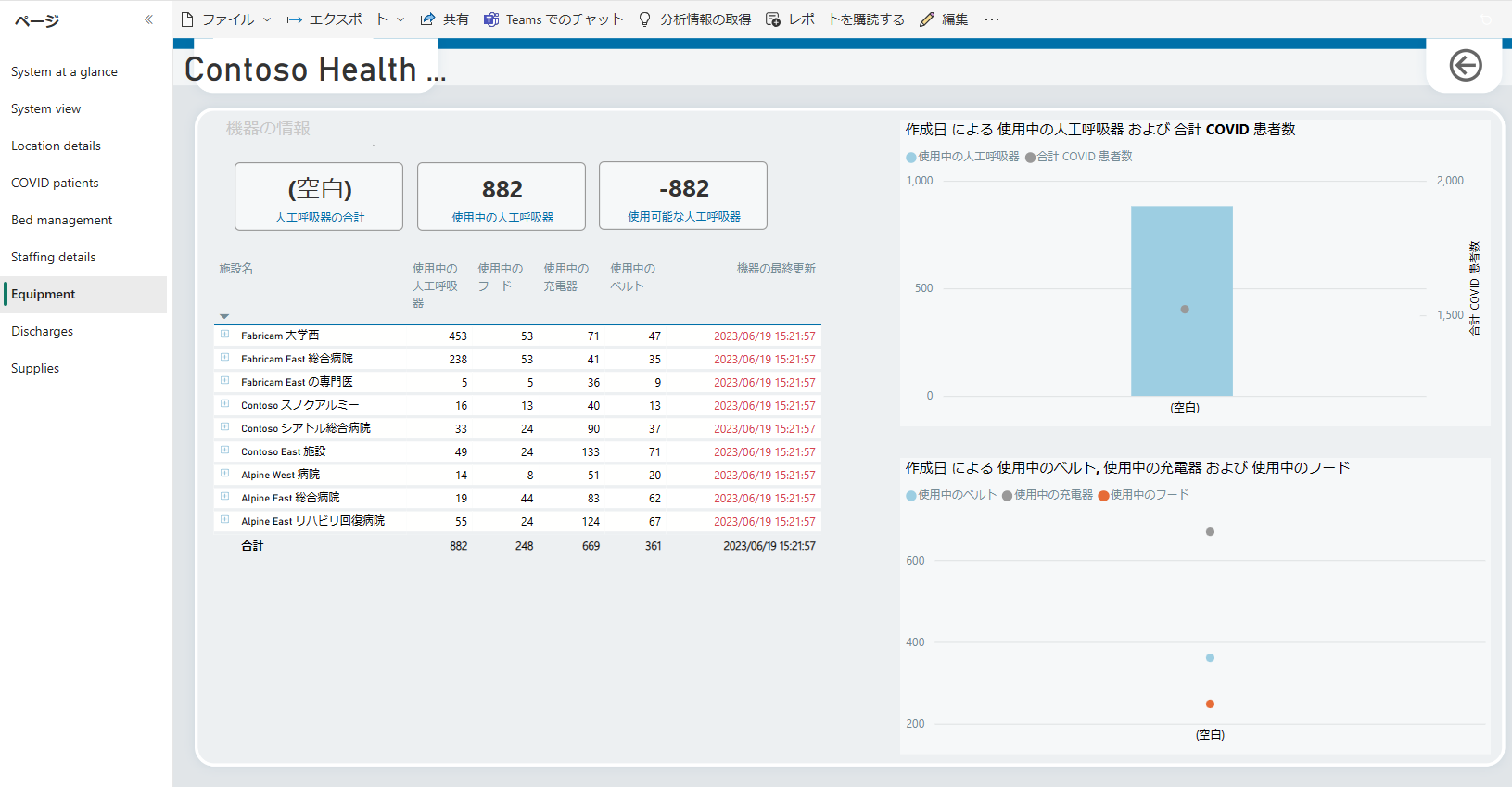Viewport: 1512px width, 787px height.
Task: Click レポートを購読する button
Action: tap(835, 19)
